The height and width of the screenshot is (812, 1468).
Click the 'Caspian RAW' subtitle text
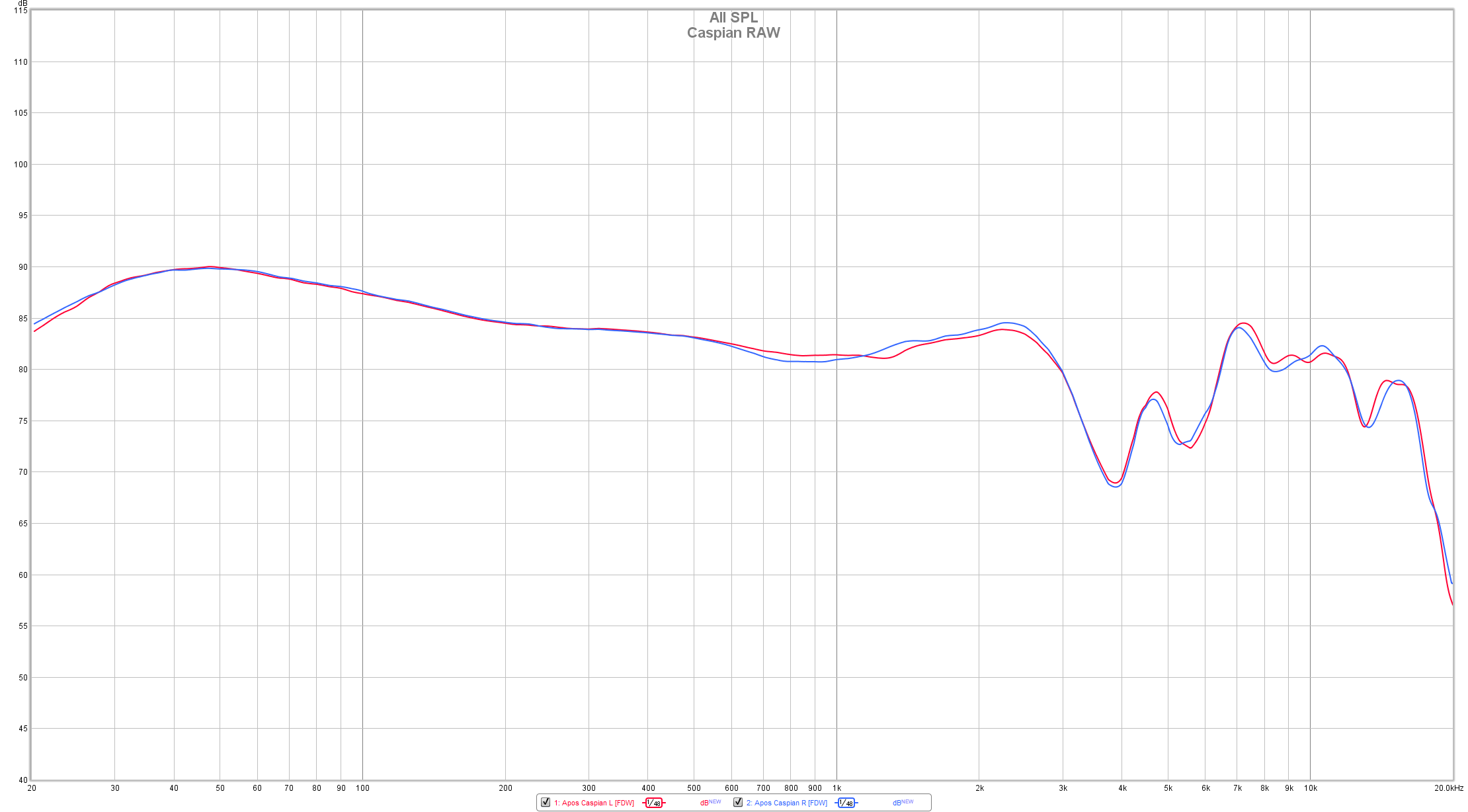(x=733, y=33)
